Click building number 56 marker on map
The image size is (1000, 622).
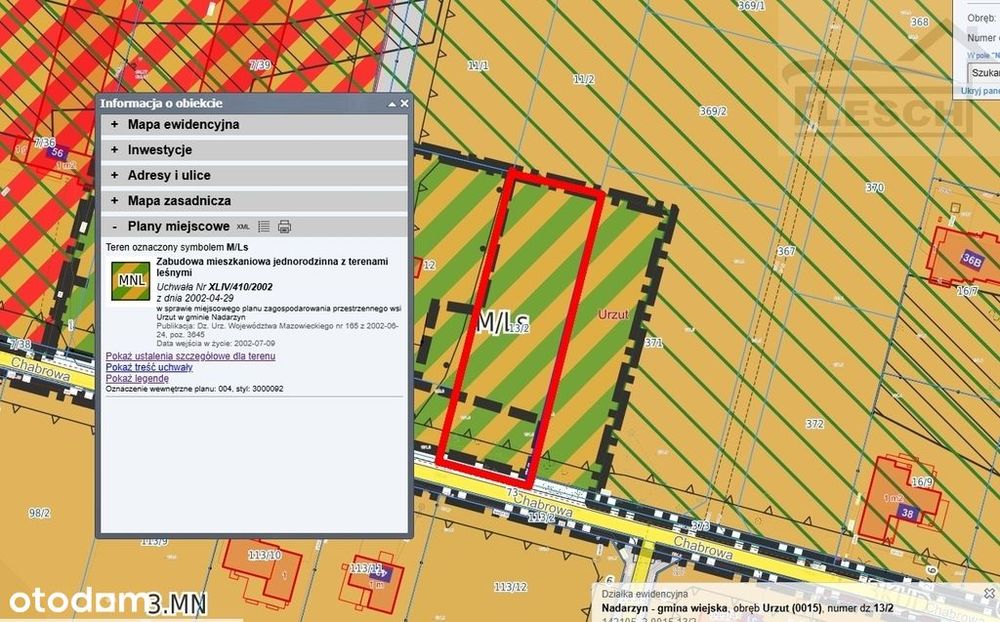[x=57, y=152]
